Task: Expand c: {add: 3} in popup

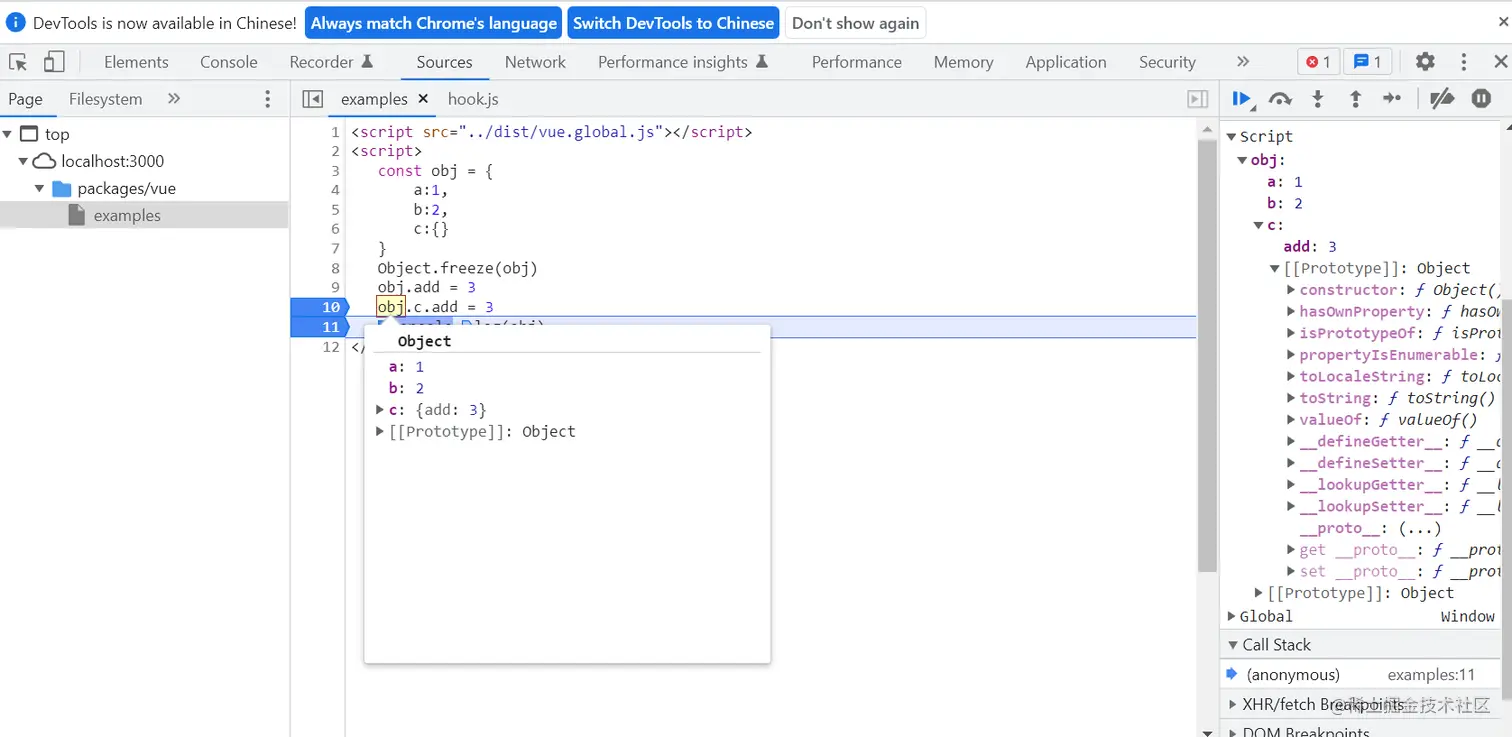Action: [380, 410]
